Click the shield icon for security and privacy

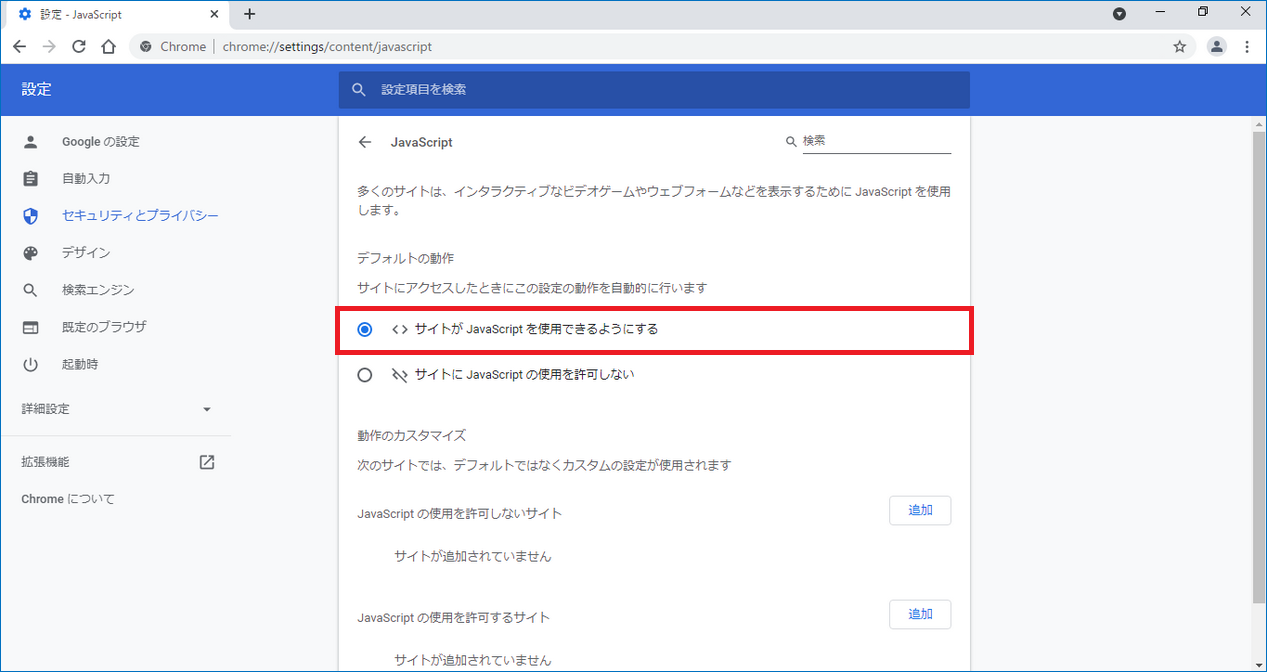(30, 216)
